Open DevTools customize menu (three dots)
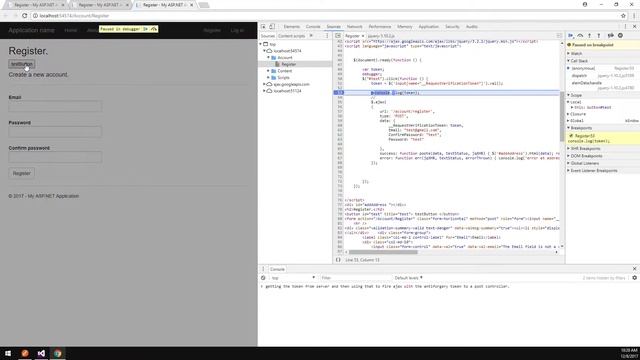Viewport: 640px width, 360px height. tap(625, 27)
